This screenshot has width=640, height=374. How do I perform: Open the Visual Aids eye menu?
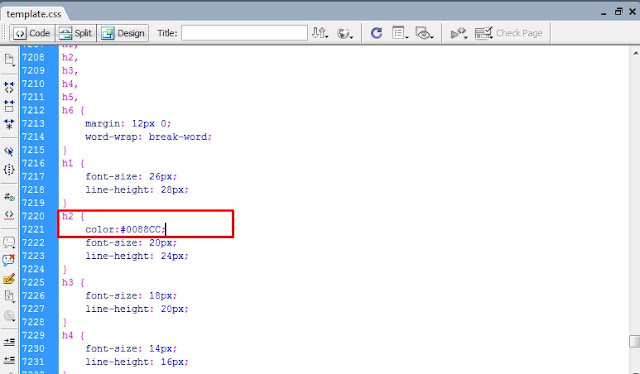(x=424, y=33)
